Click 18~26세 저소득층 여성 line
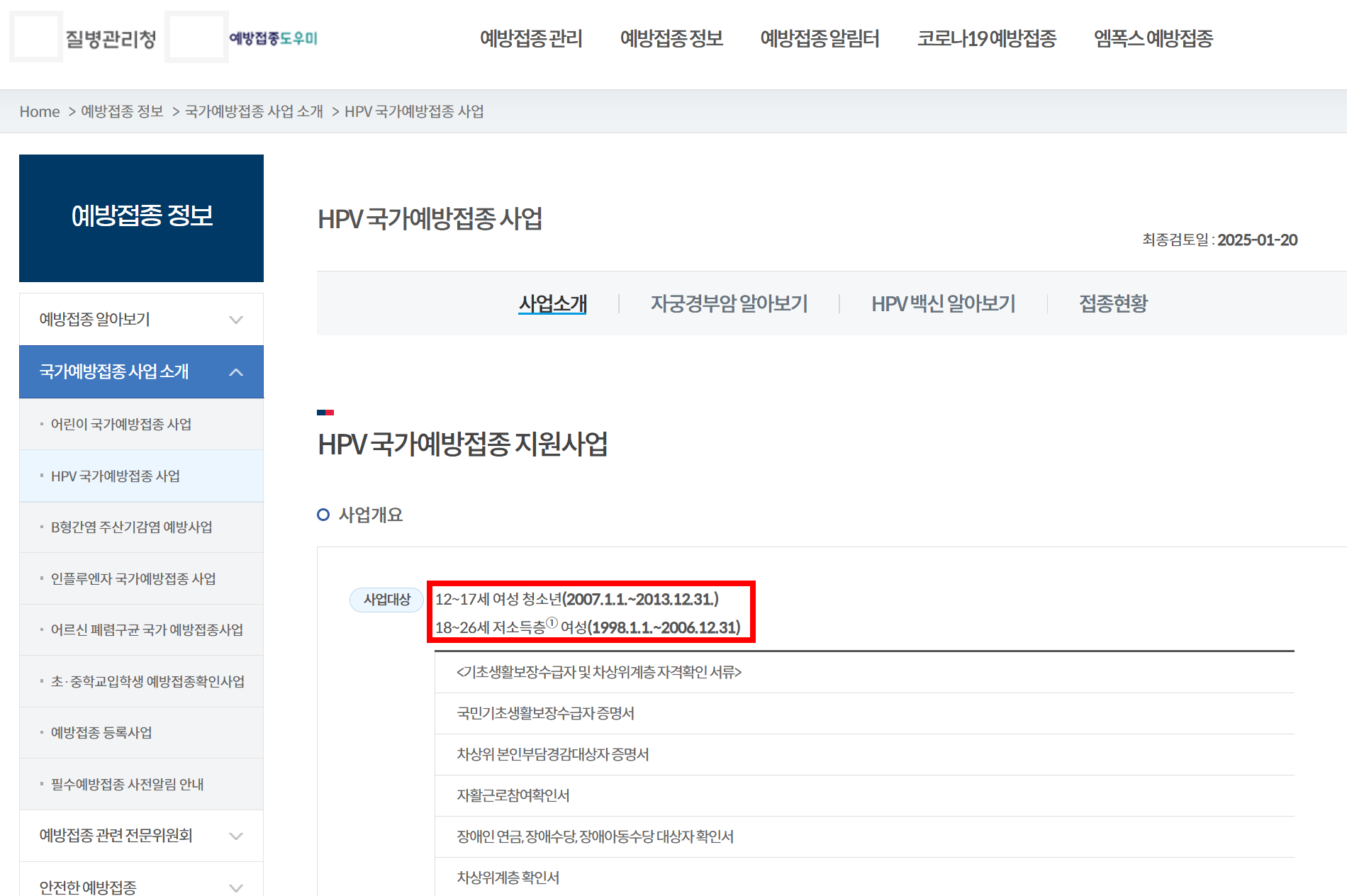 point(588,627)
